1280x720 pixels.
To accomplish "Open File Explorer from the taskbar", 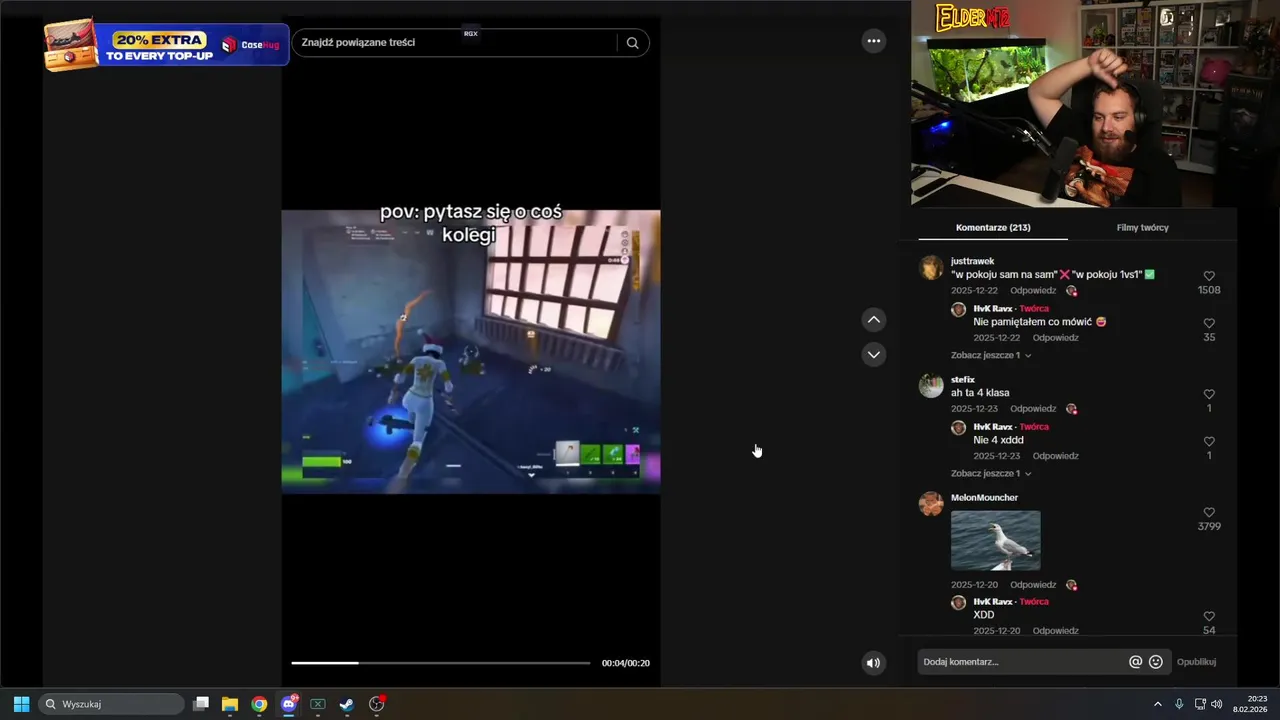I will point(230,704).
